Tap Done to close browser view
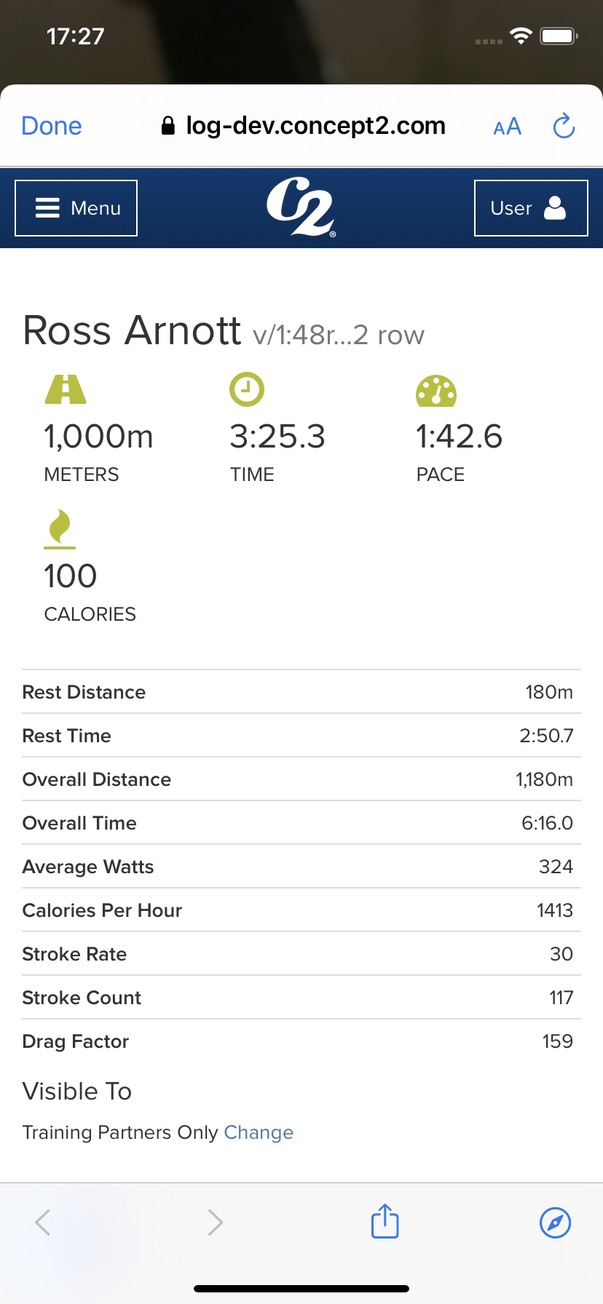Viewport: 603px width, 1304px height. [52, 126]
